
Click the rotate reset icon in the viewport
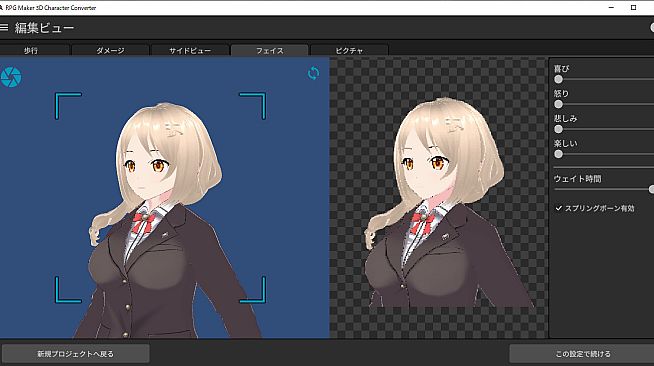(x=313, y=73)
